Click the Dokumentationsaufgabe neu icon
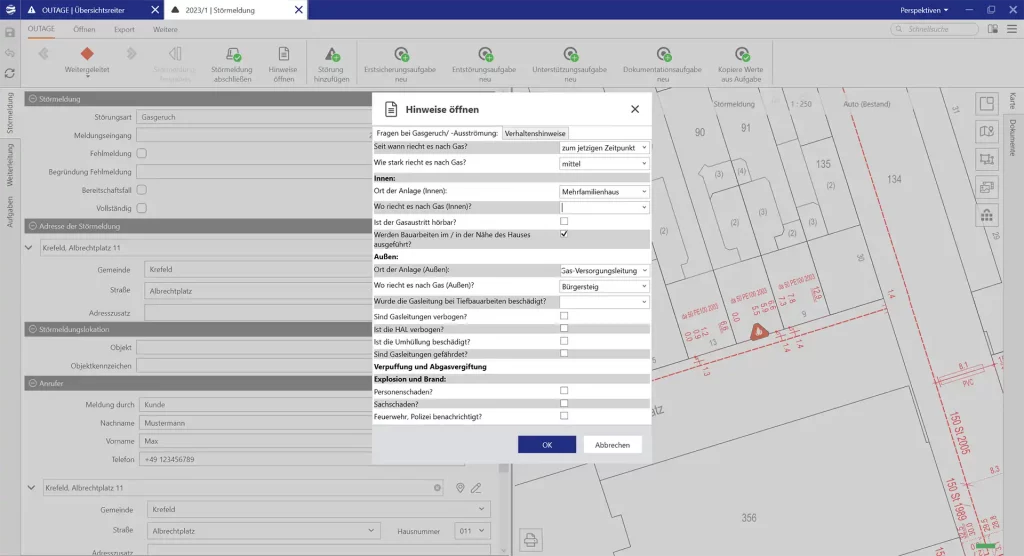 pos(662,54)
